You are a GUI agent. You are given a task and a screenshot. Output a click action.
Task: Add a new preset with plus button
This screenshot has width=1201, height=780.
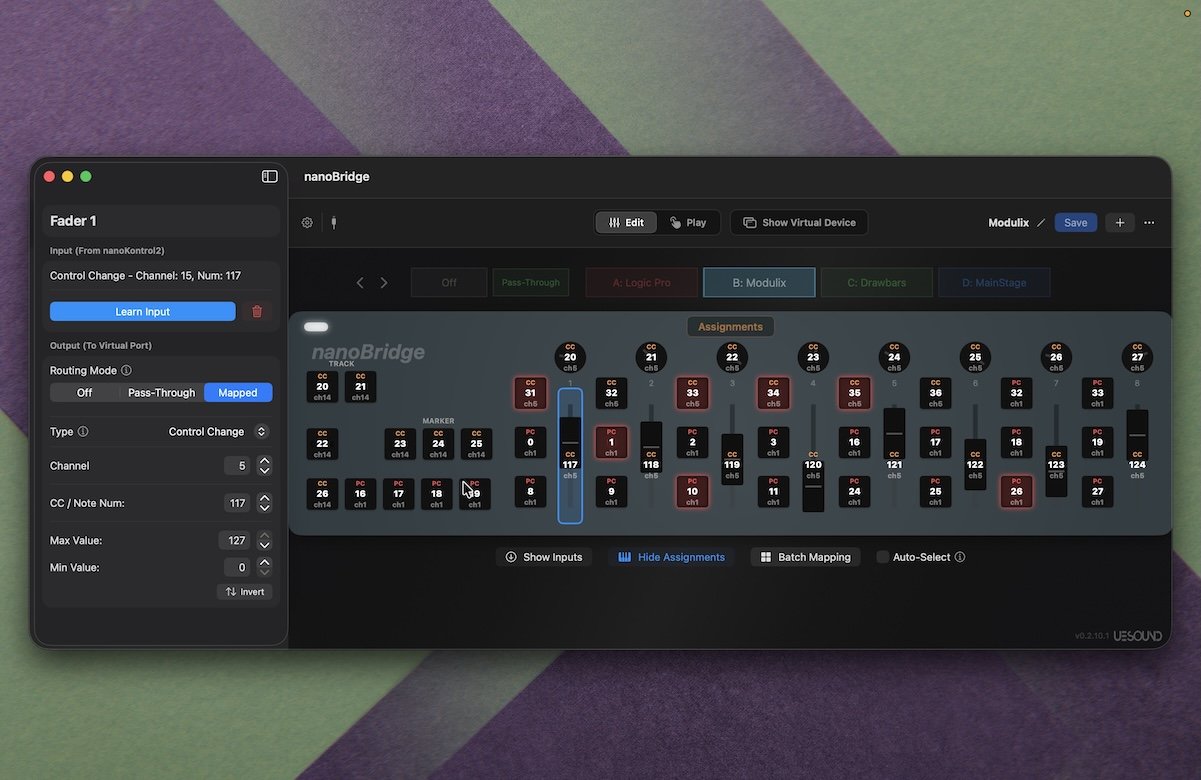pyautogui.click(x=1120, y=223)
